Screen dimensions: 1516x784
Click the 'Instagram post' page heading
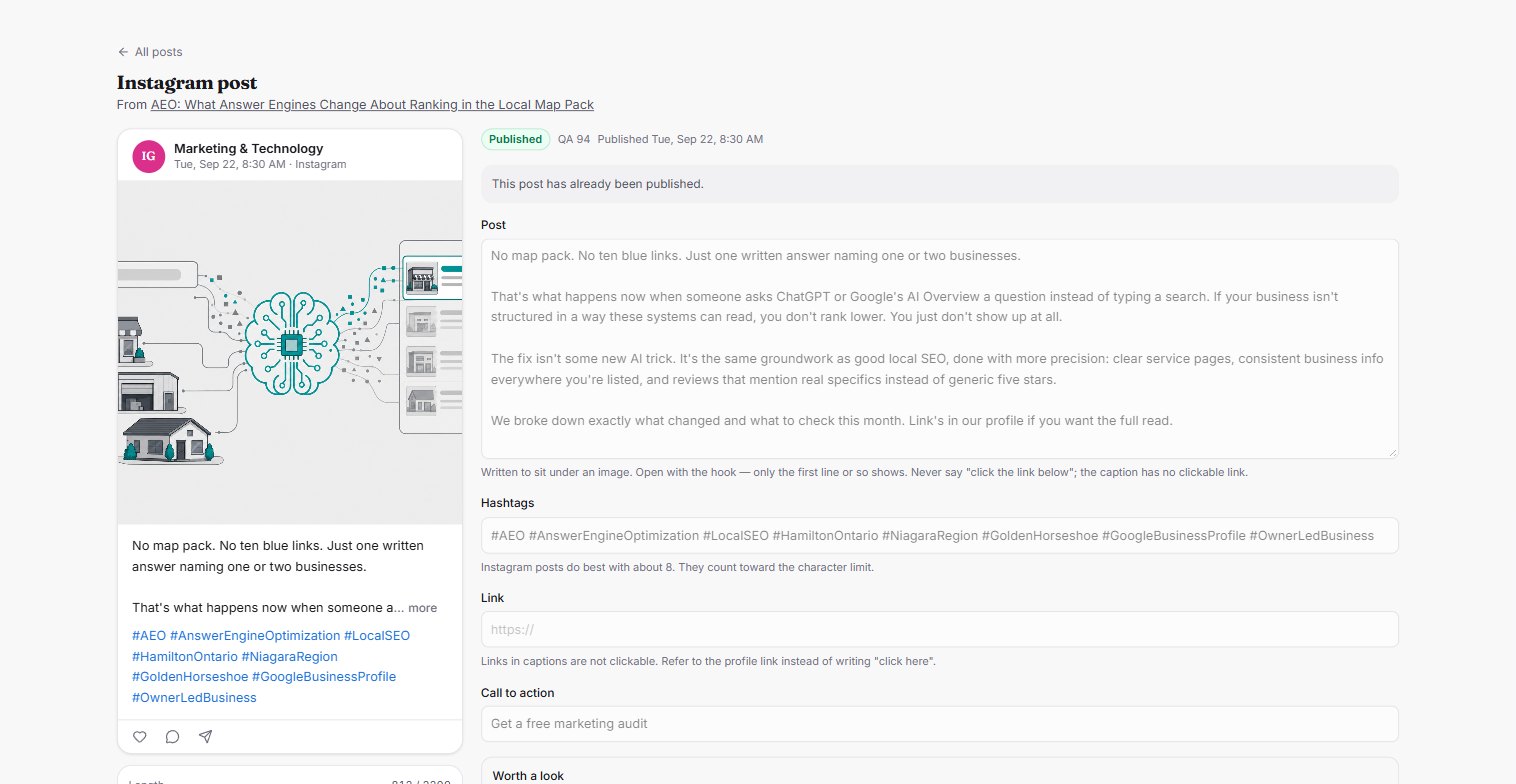tap(187, 83)
